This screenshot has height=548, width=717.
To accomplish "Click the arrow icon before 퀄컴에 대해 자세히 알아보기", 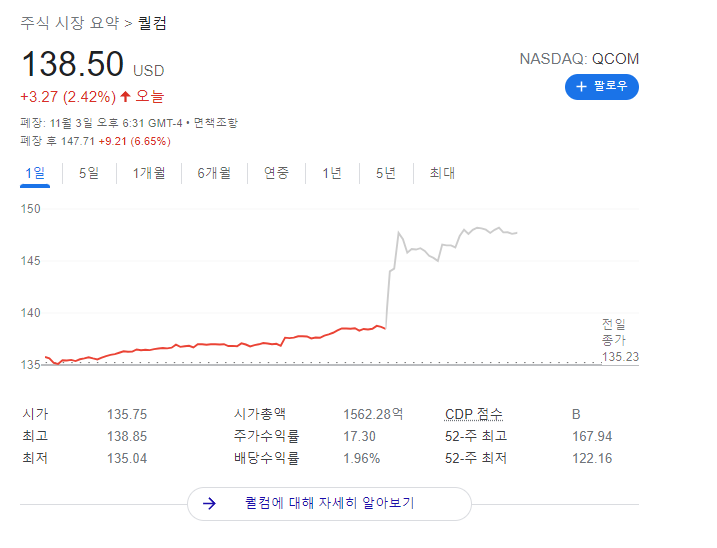I will point(209,504).
